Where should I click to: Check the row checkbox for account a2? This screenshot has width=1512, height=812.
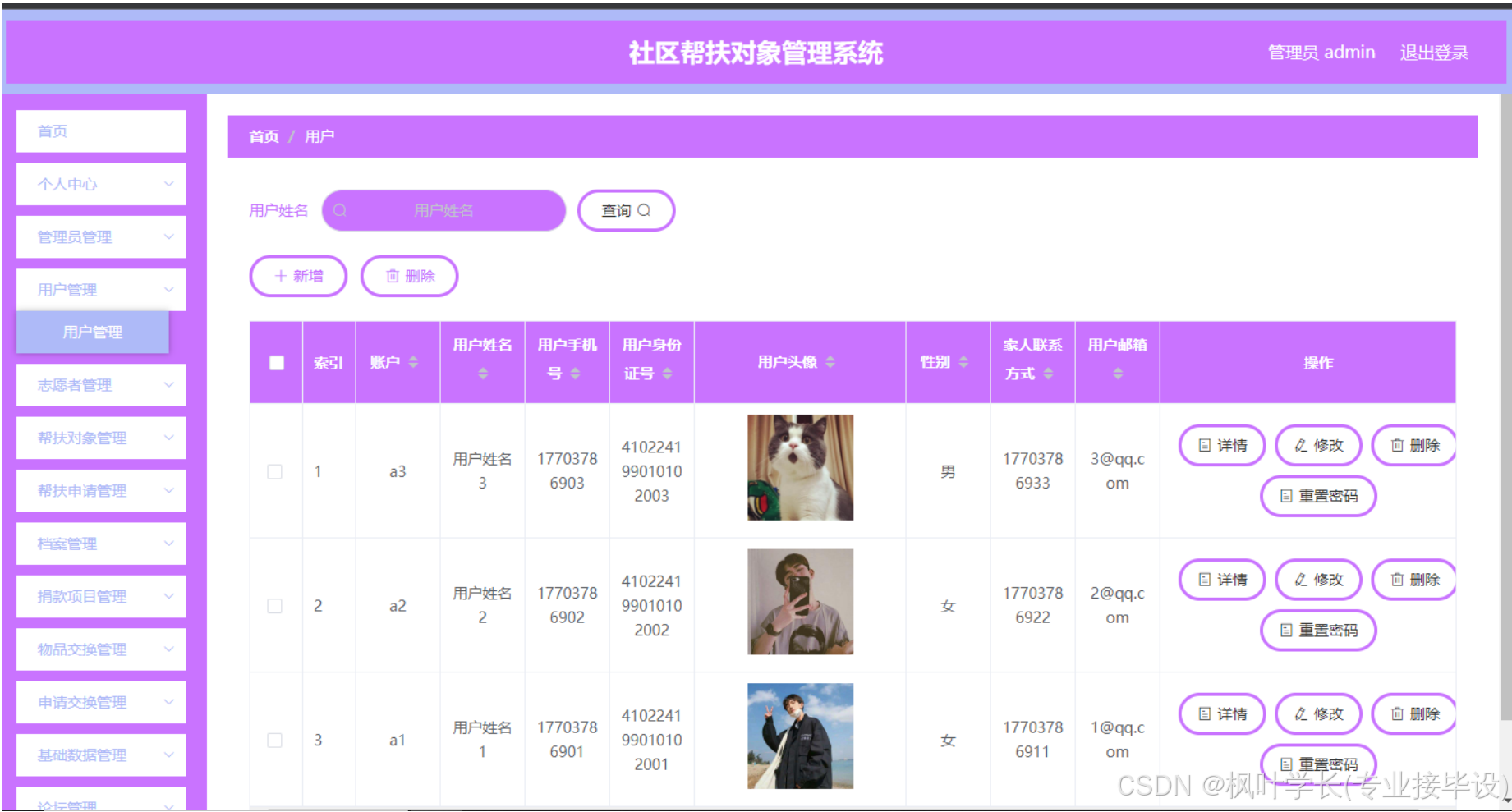pos(275,606)
